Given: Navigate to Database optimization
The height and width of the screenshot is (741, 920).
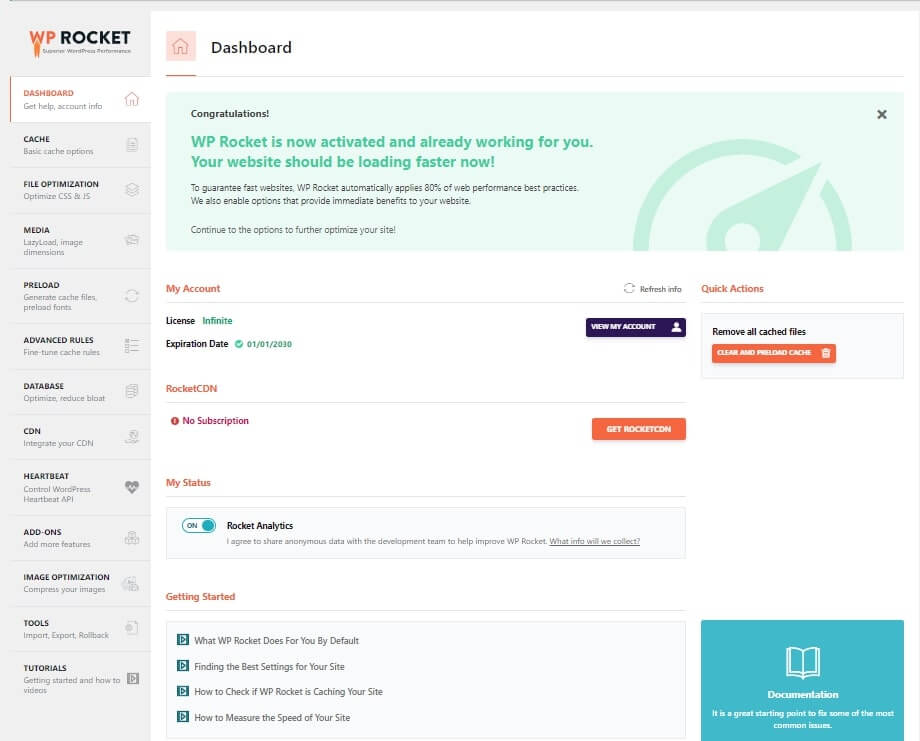Looking at the screenshot, I should pos(80,391).
